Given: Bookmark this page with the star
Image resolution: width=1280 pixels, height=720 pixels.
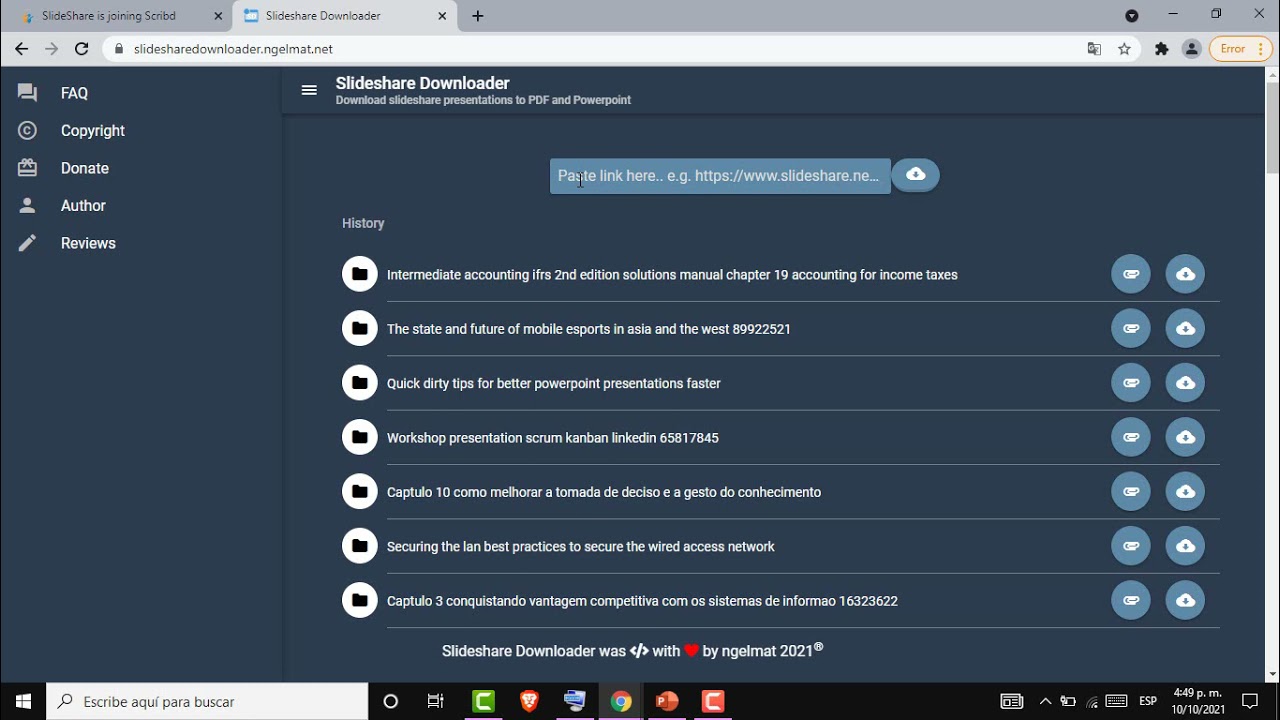Looking at the screenshot, I should [x=1124, y=49].
